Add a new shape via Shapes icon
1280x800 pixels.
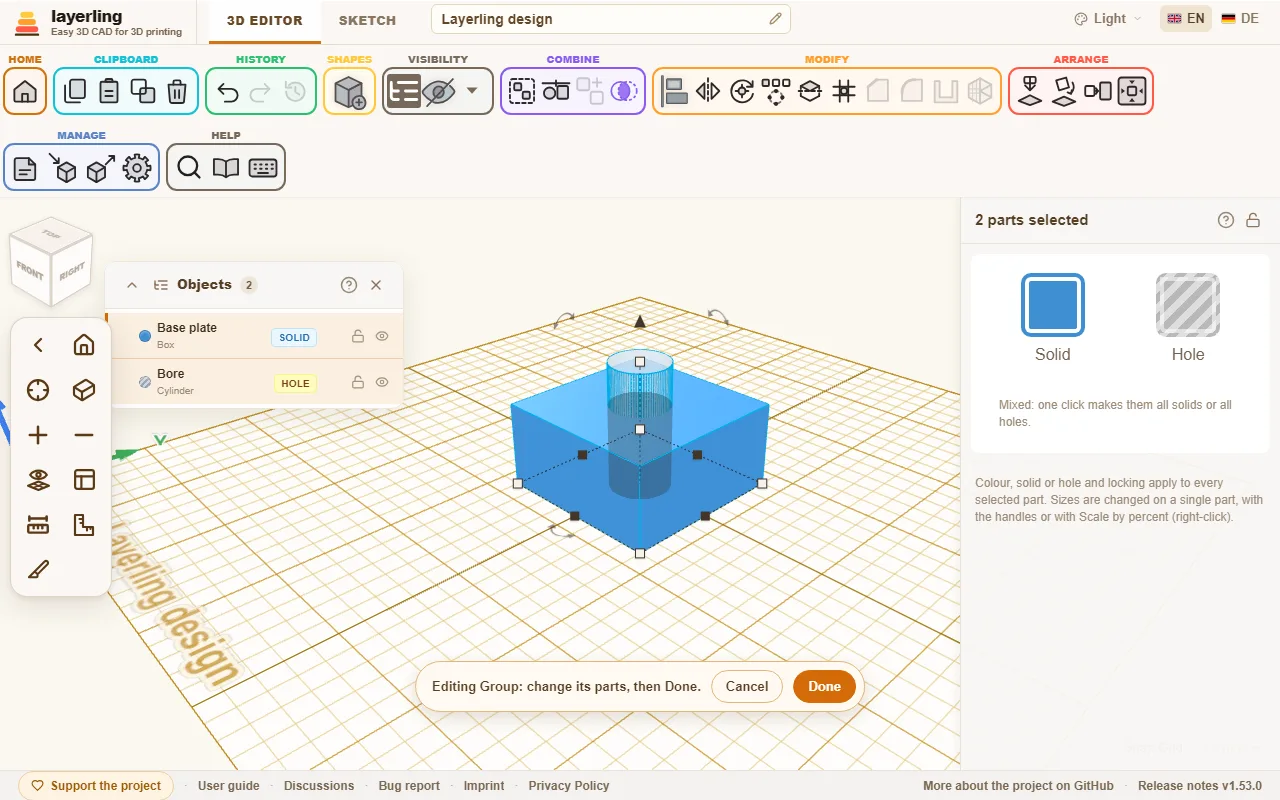click(349, 92)
